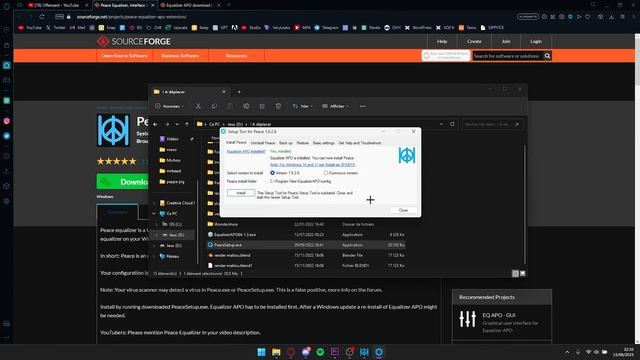Open the Twitter bookmark

pyautogui.click(x=56, y=28)
